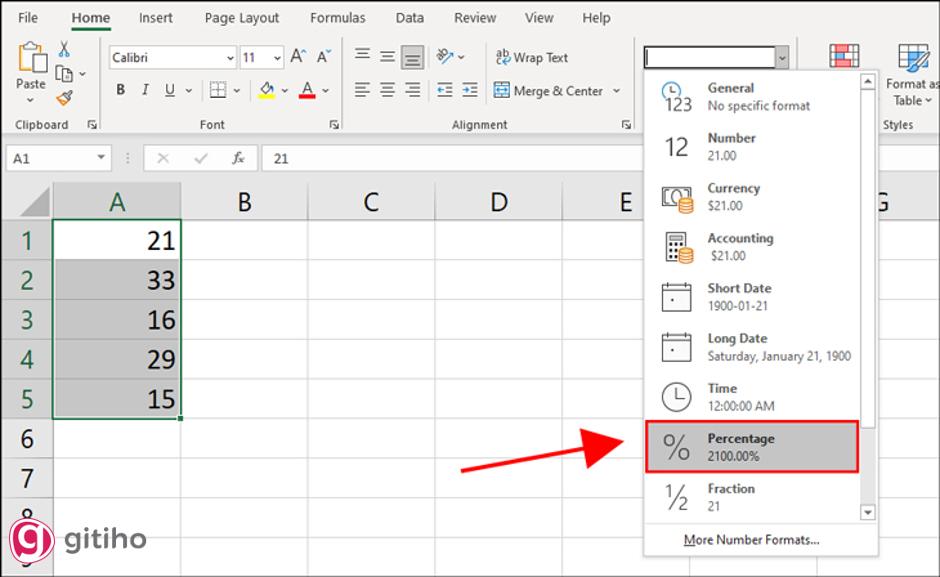Click the Align Left icon
This screenshot has height=577, width=940.
[362, 90]
